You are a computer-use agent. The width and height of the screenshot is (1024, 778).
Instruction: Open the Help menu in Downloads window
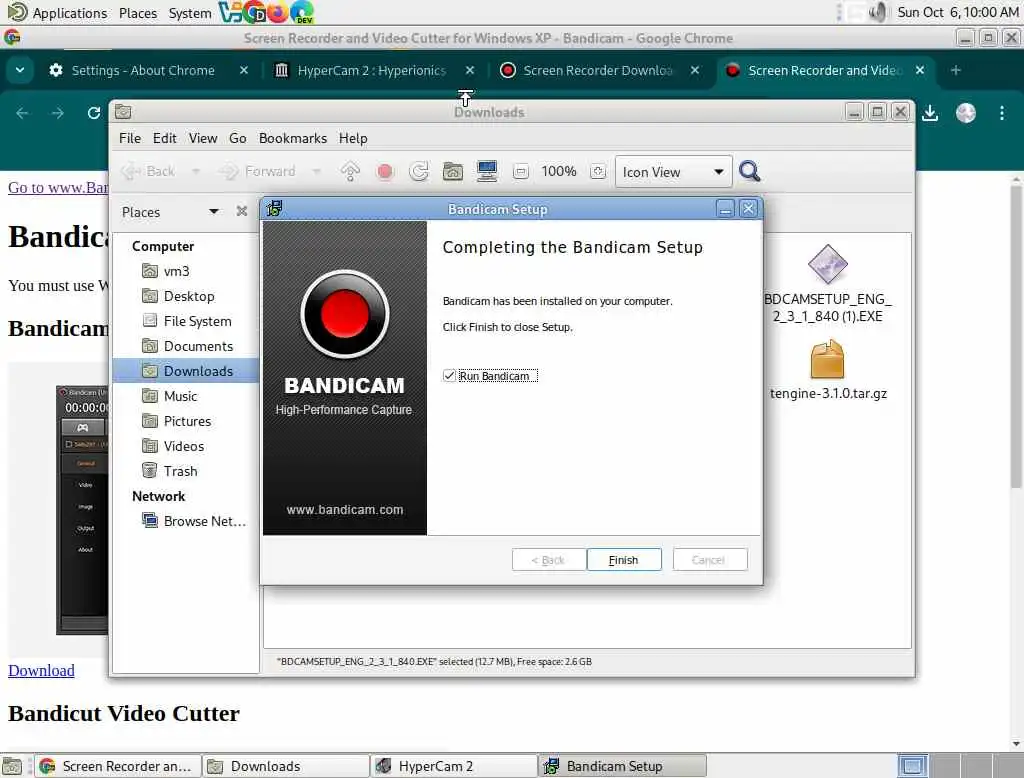(353, 138)
